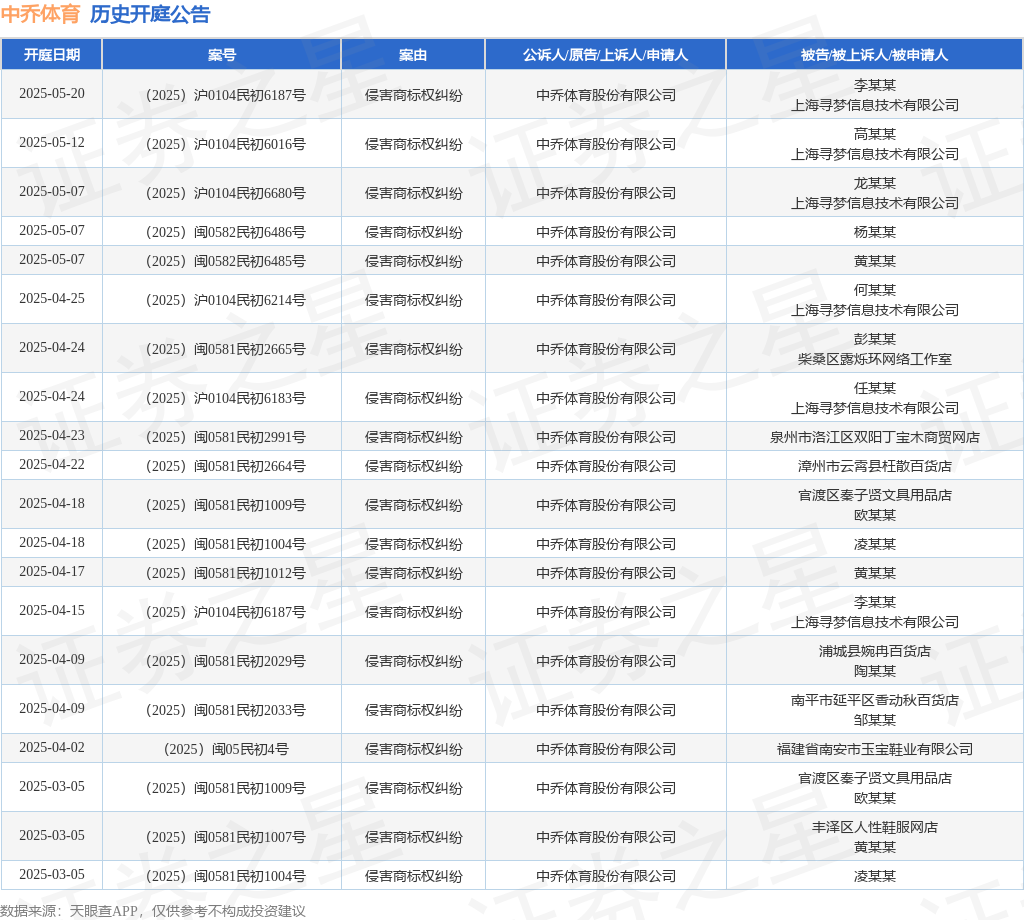Click 侵害商标权纠纷 in 2025-05-20 row

(x=413, y=95)
